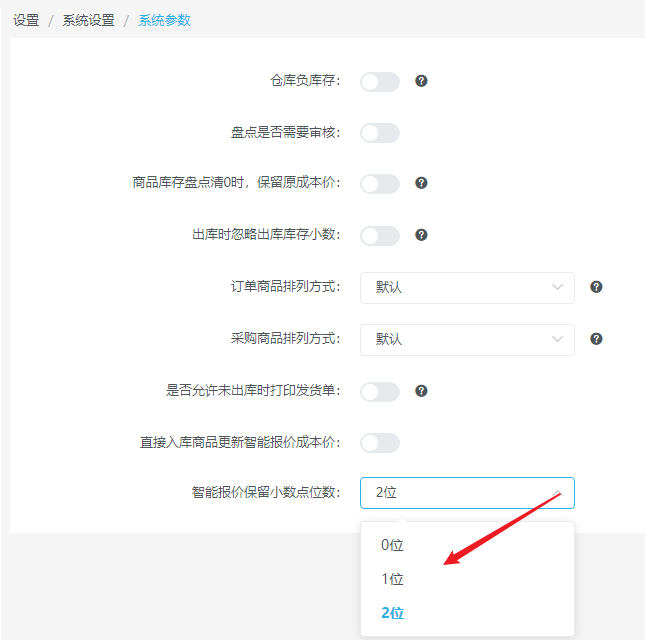Go to 系统设置 in the breadcrumb
645x640 pixels.
pyautogui.click(x=88, y=20)
